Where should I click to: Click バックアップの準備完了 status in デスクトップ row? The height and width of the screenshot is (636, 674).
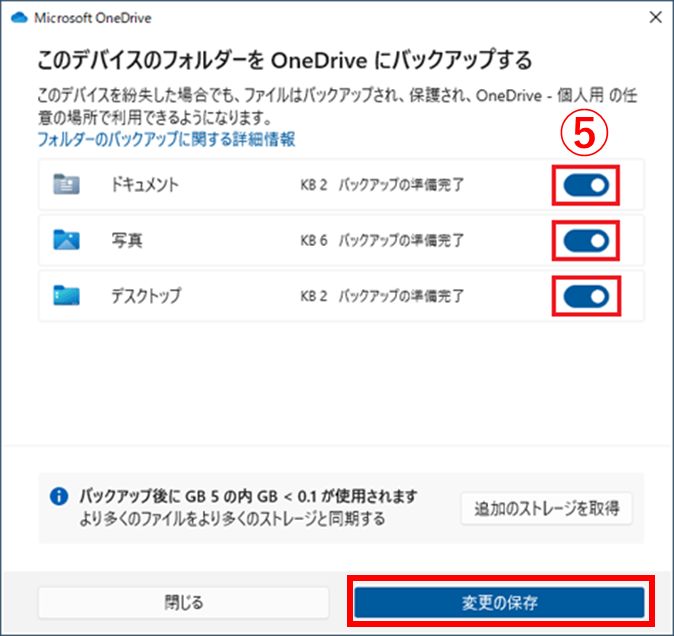click(x=401, y=296)
